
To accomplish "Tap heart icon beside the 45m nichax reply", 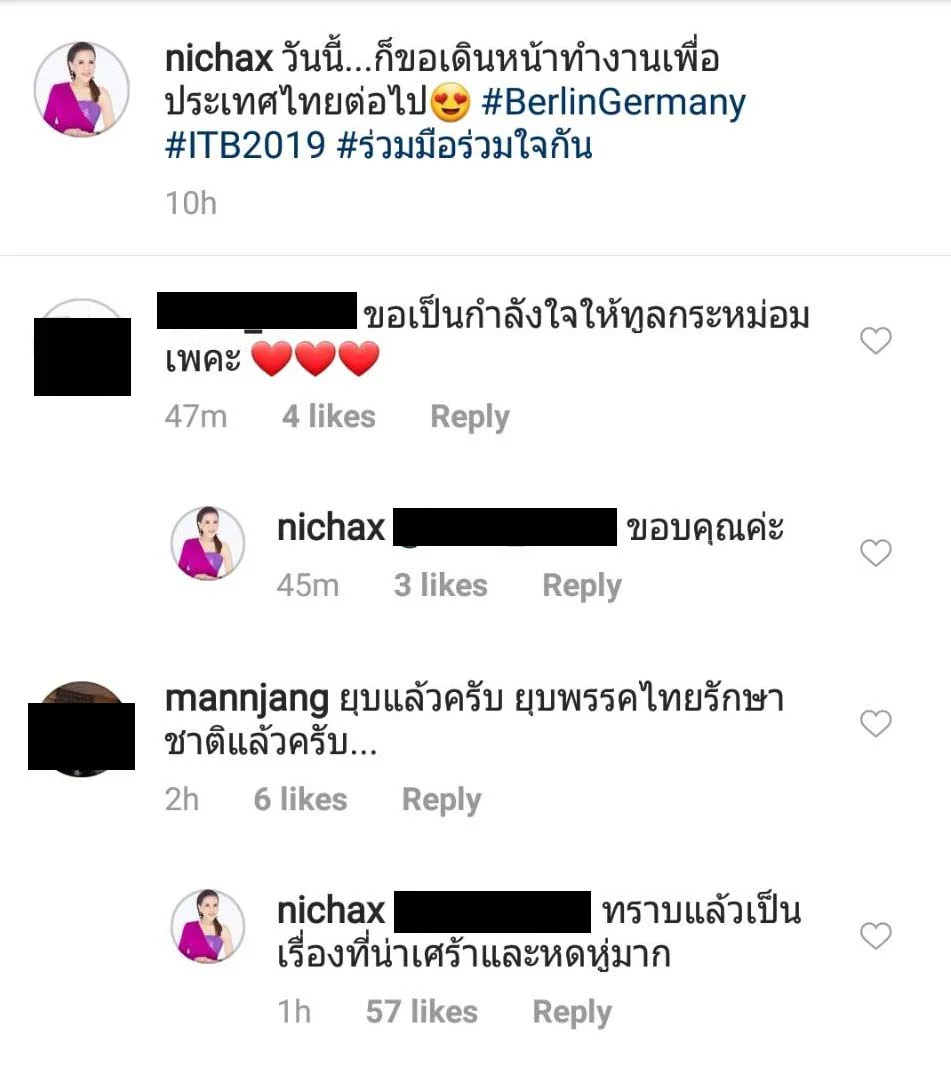I will tap(875, 553).
